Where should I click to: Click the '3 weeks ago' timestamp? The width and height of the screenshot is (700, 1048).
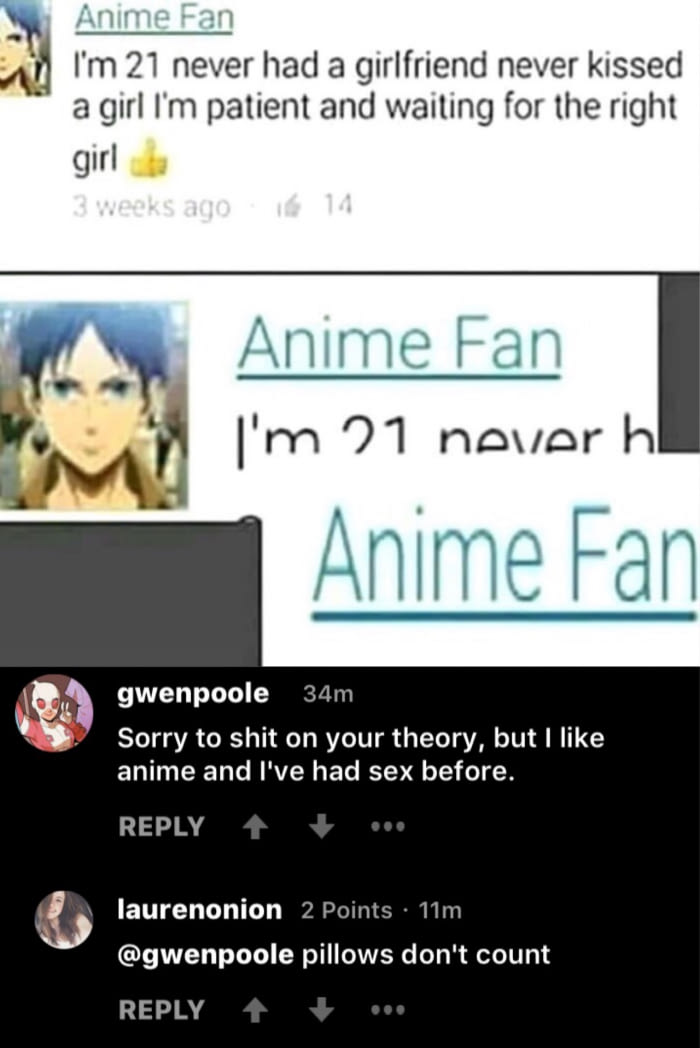coord(151,207)
